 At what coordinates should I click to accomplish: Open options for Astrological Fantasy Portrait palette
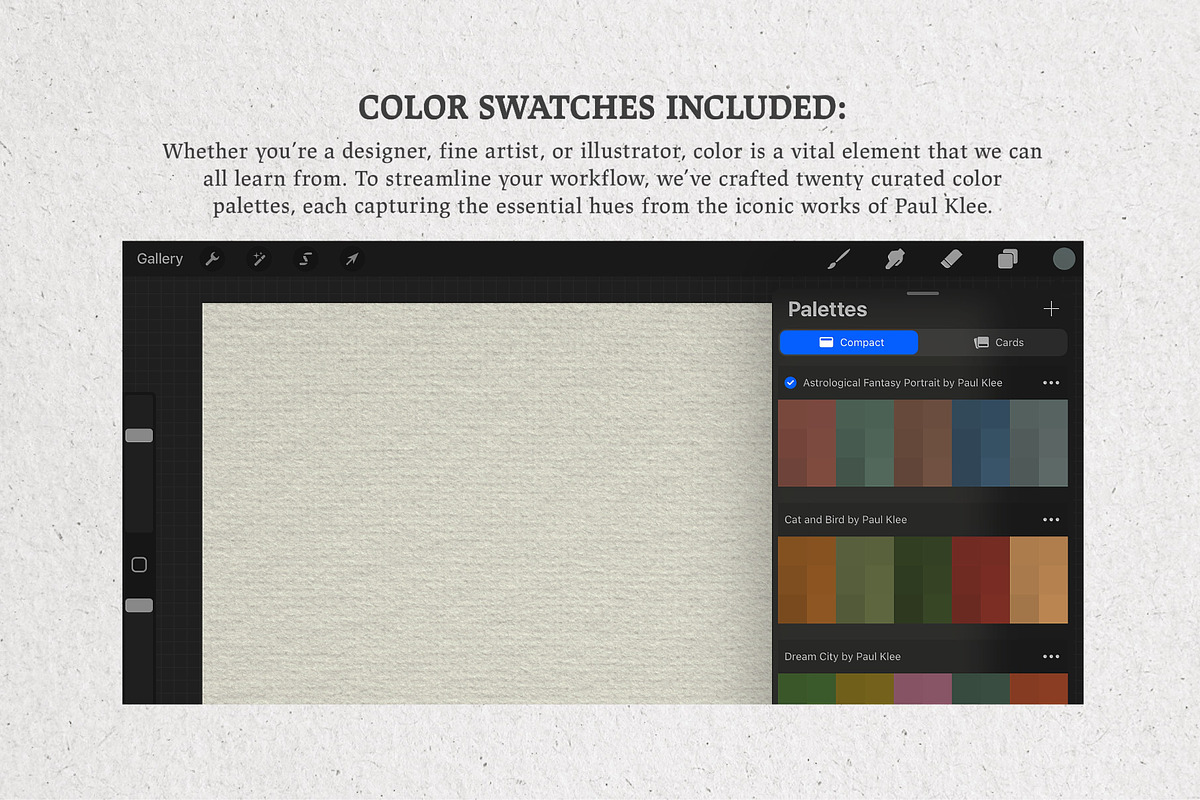tap(1051, 383)
